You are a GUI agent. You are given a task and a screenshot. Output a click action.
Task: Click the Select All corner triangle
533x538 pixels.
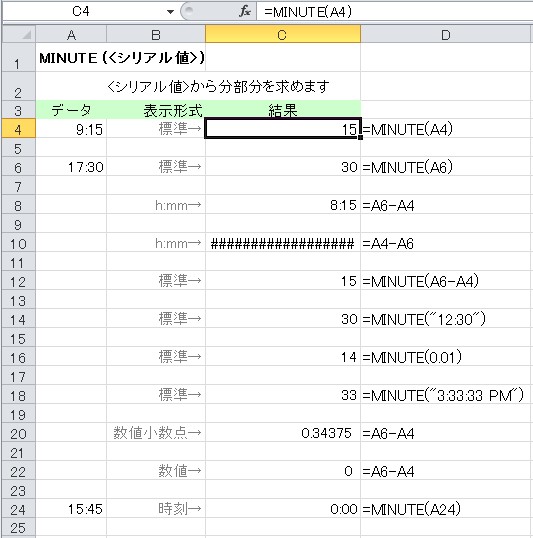click(x=19, y=34)
